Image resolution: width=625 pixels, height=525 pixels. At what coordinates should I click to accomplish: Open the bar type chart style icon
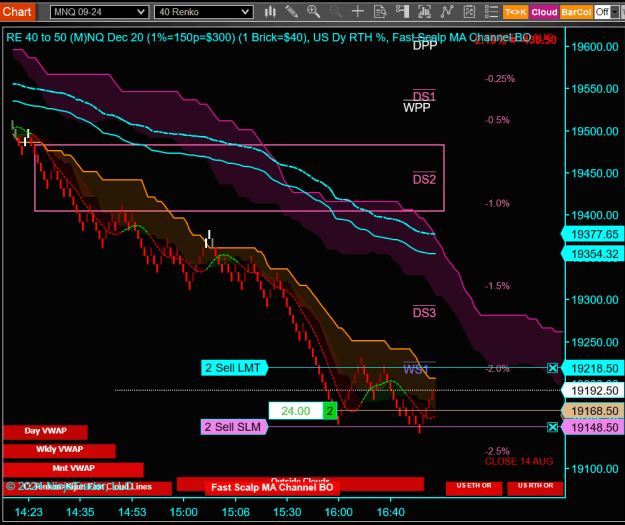(270, 12)
